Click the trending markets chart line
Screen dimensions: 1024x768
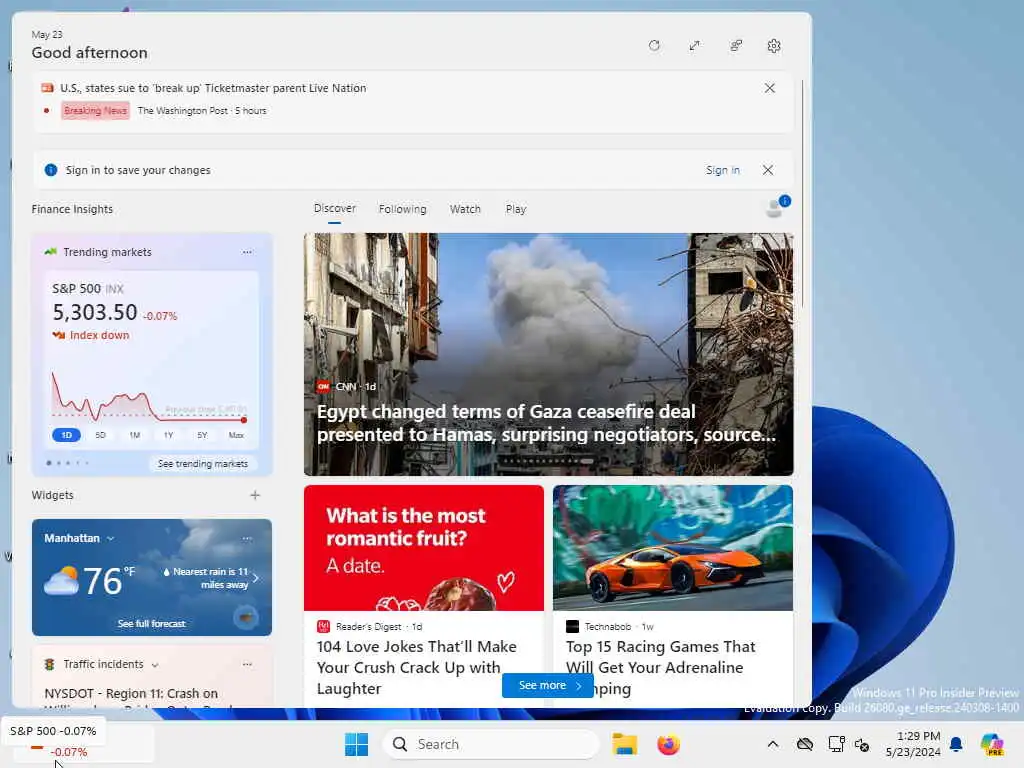(x=149, y=398)
